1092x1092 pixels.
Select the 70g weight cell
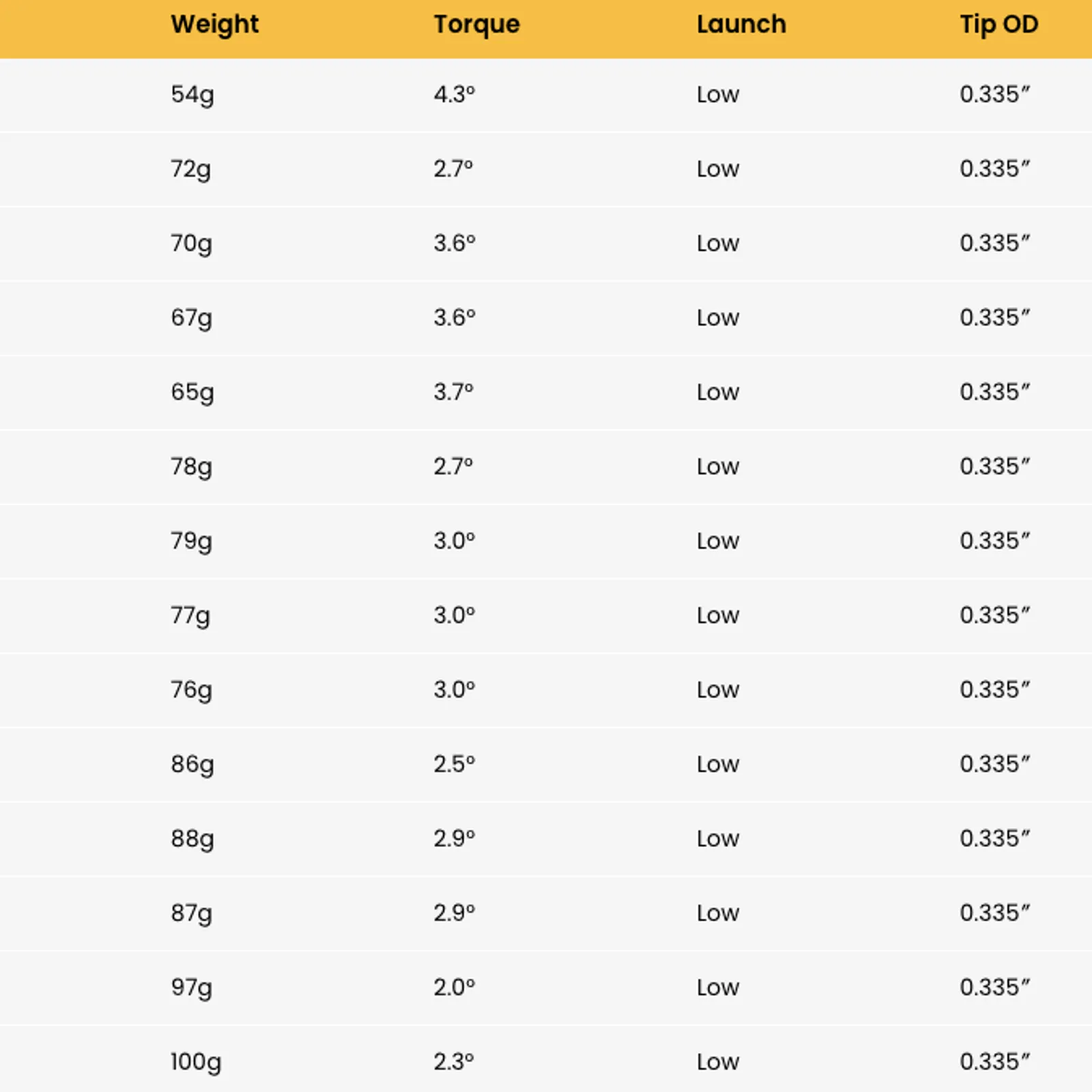(191, 244)
